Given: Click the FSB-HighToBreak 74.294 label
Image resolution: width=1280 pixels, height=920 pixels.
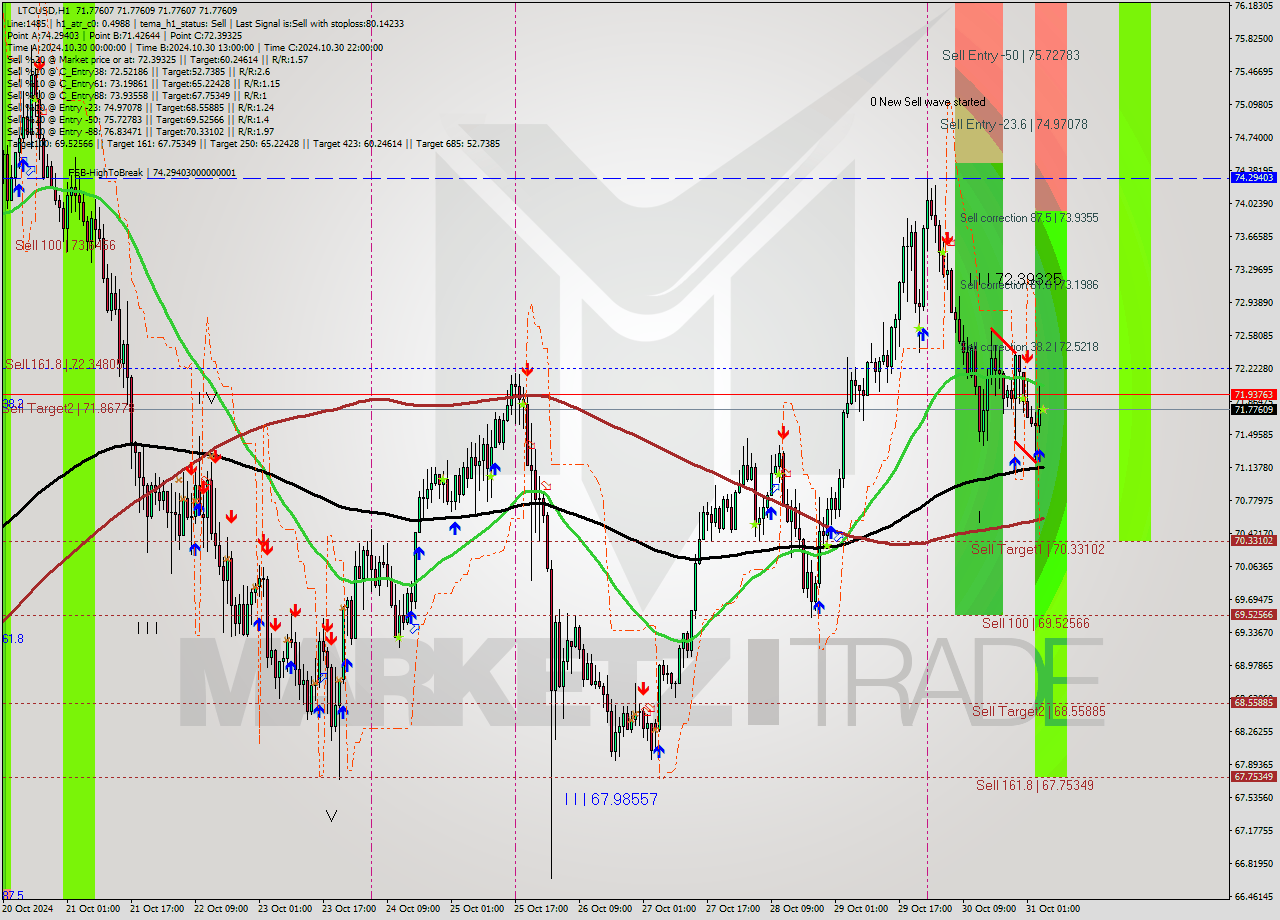Looking at the screenshot, I should 152,173.
